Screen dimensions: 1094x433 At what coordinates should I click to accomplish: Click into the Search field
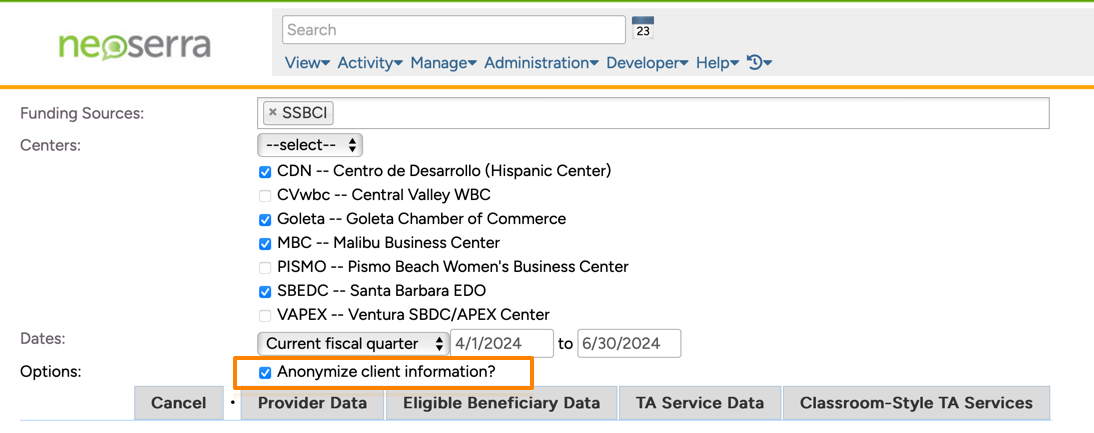click(453, 30)
